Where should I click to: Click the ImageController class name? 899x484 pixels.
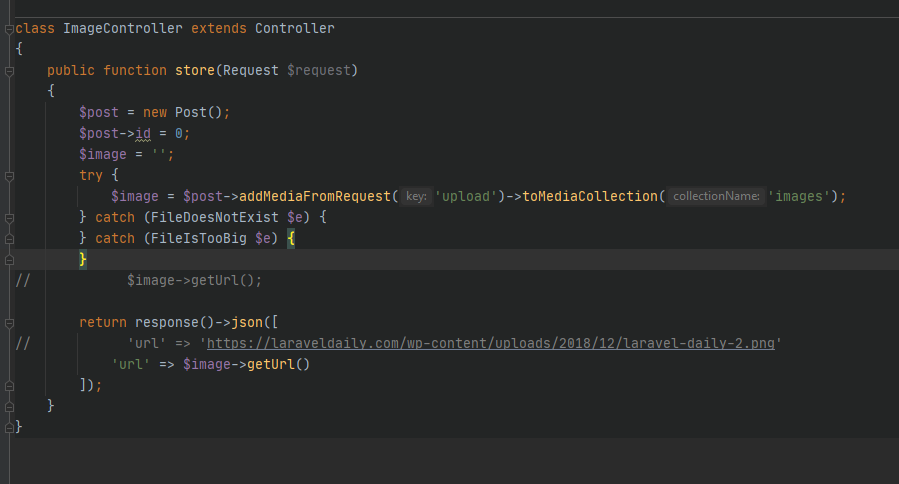coord(123,28)
